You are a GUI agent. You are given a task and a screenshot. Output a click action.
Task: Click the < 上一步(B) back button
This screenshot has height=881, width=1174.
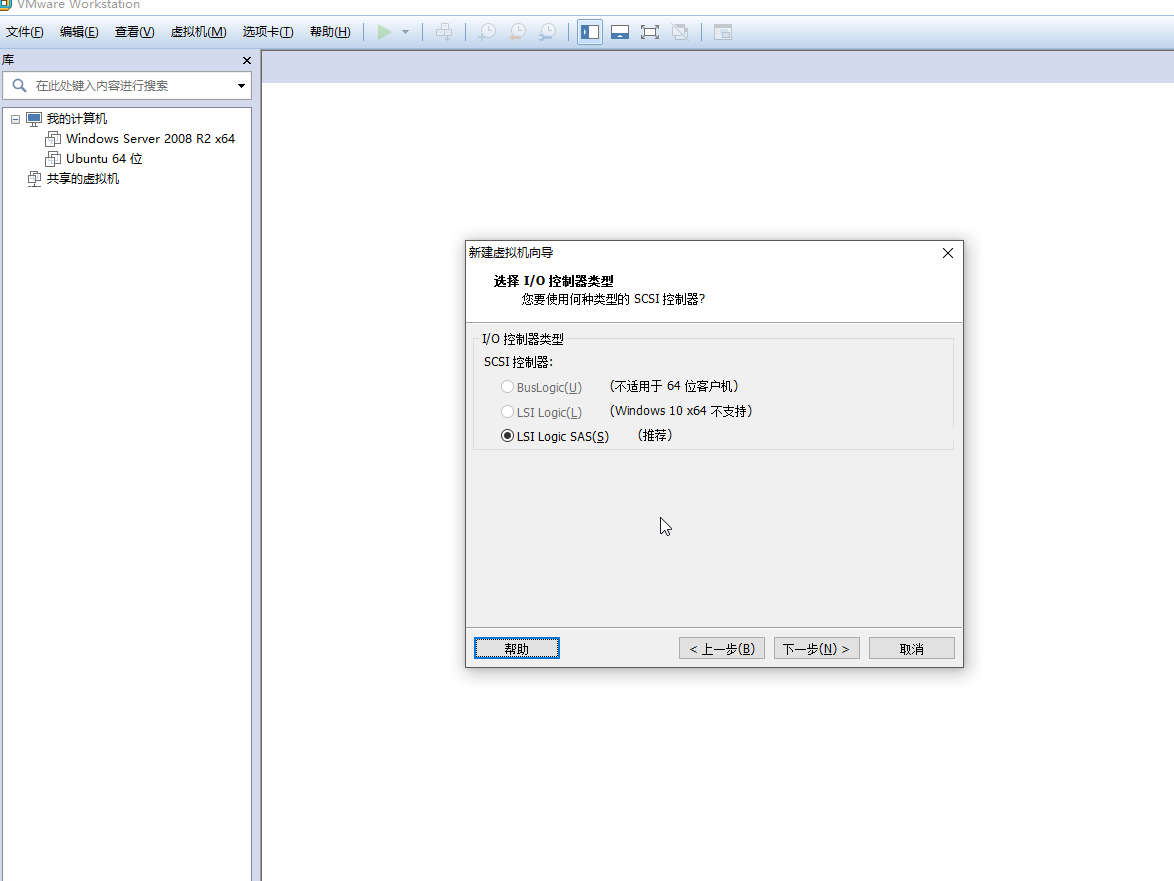[722, 648]
